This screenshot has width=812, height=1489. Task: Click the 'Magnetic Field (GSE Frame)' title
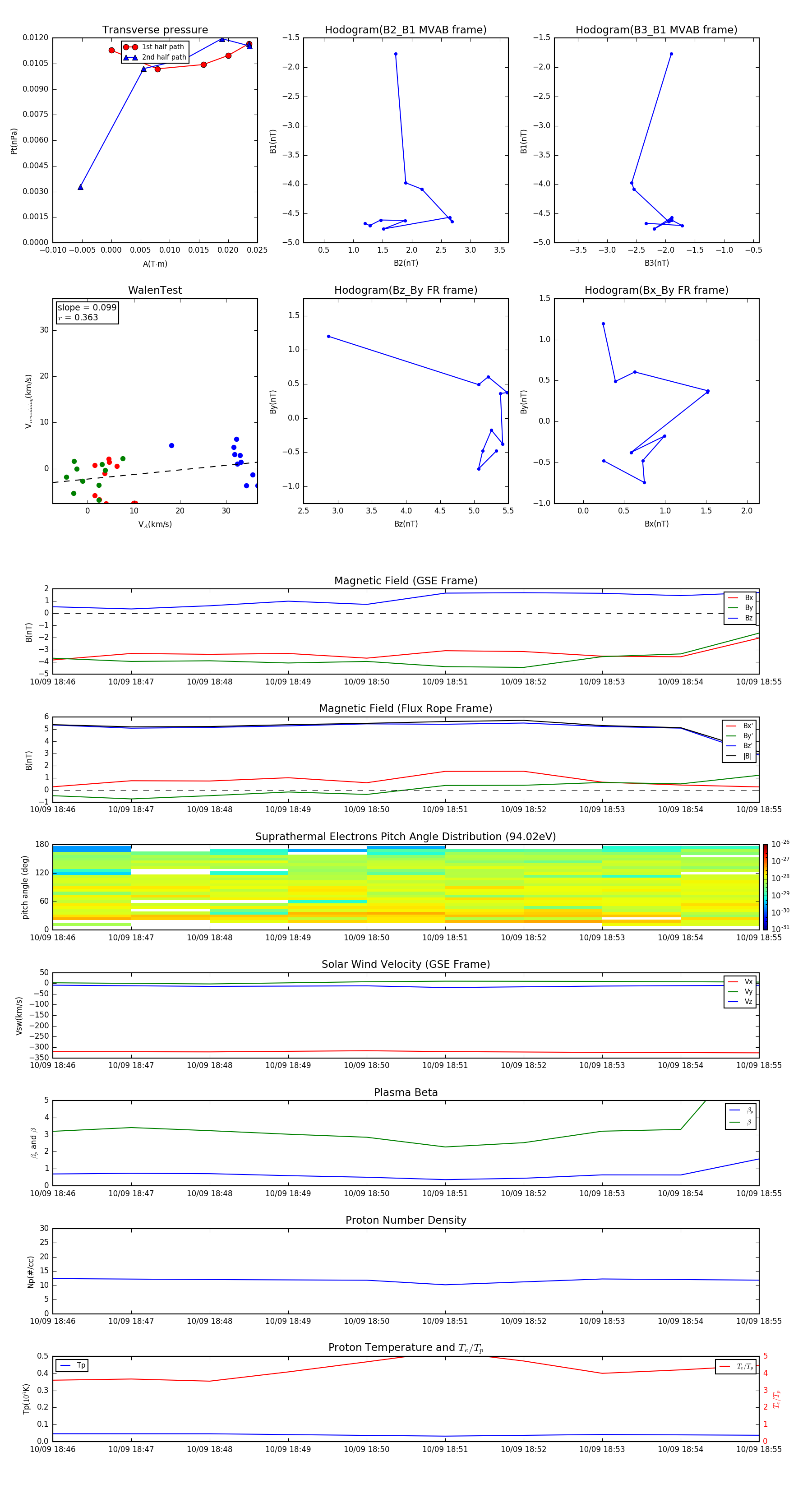pos(406,581)
